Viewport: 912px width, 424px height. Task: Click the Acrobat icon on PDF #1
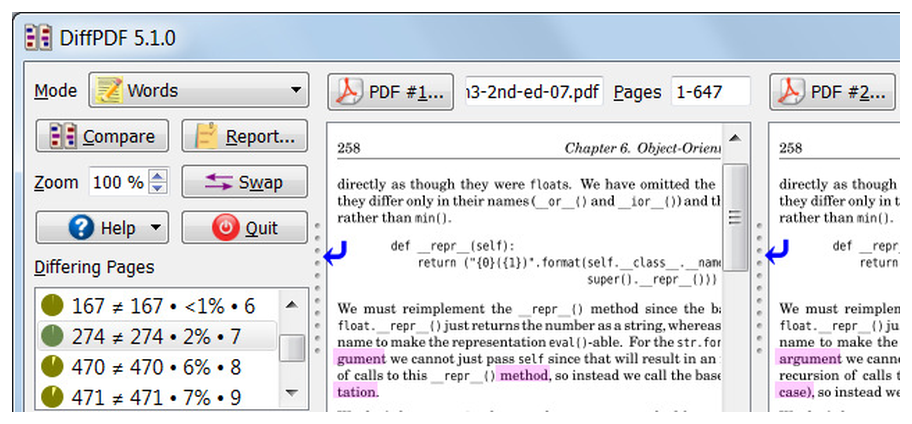(350, 92)
